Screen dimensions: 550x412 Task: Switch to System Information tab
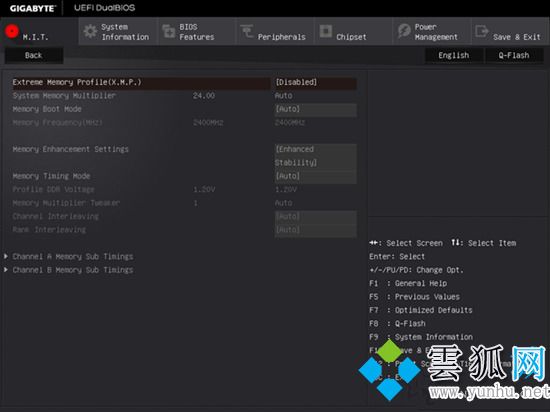tap(118, 32)
